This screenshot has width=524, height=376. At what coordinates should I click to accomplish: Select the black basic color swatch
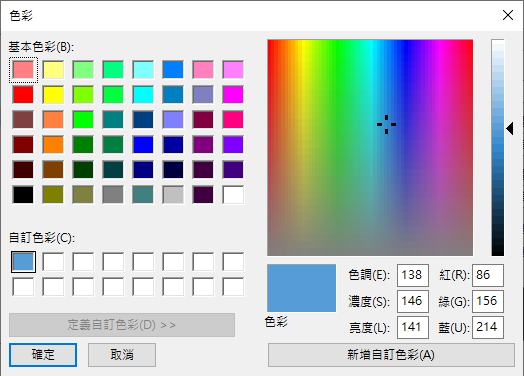click(23, 195)
